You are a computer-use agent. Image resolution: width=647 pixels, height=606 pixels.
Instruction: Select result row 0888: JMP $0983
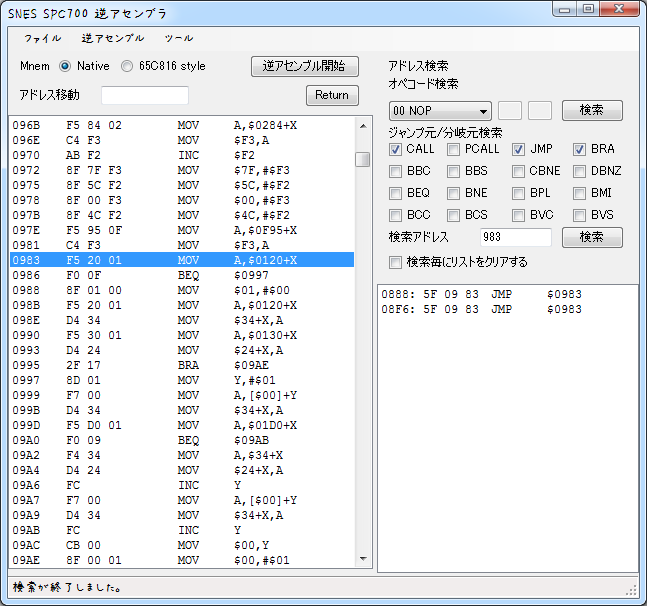click(x=508, y=294)
